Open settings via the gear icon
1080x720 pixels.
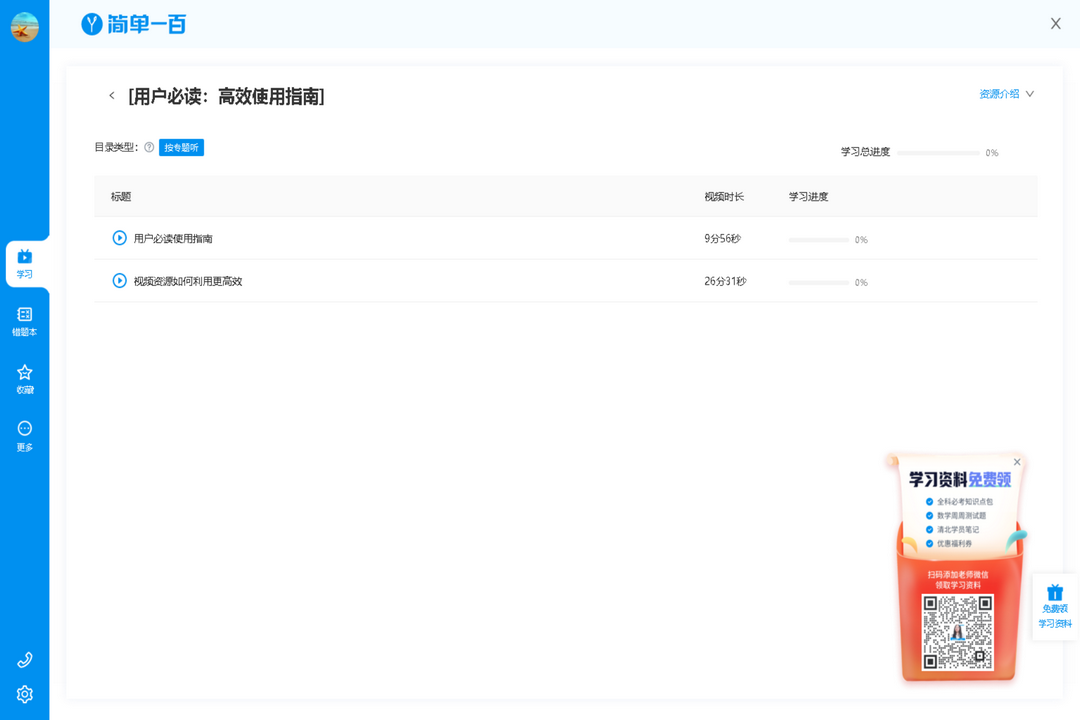[x=25, y=693]
